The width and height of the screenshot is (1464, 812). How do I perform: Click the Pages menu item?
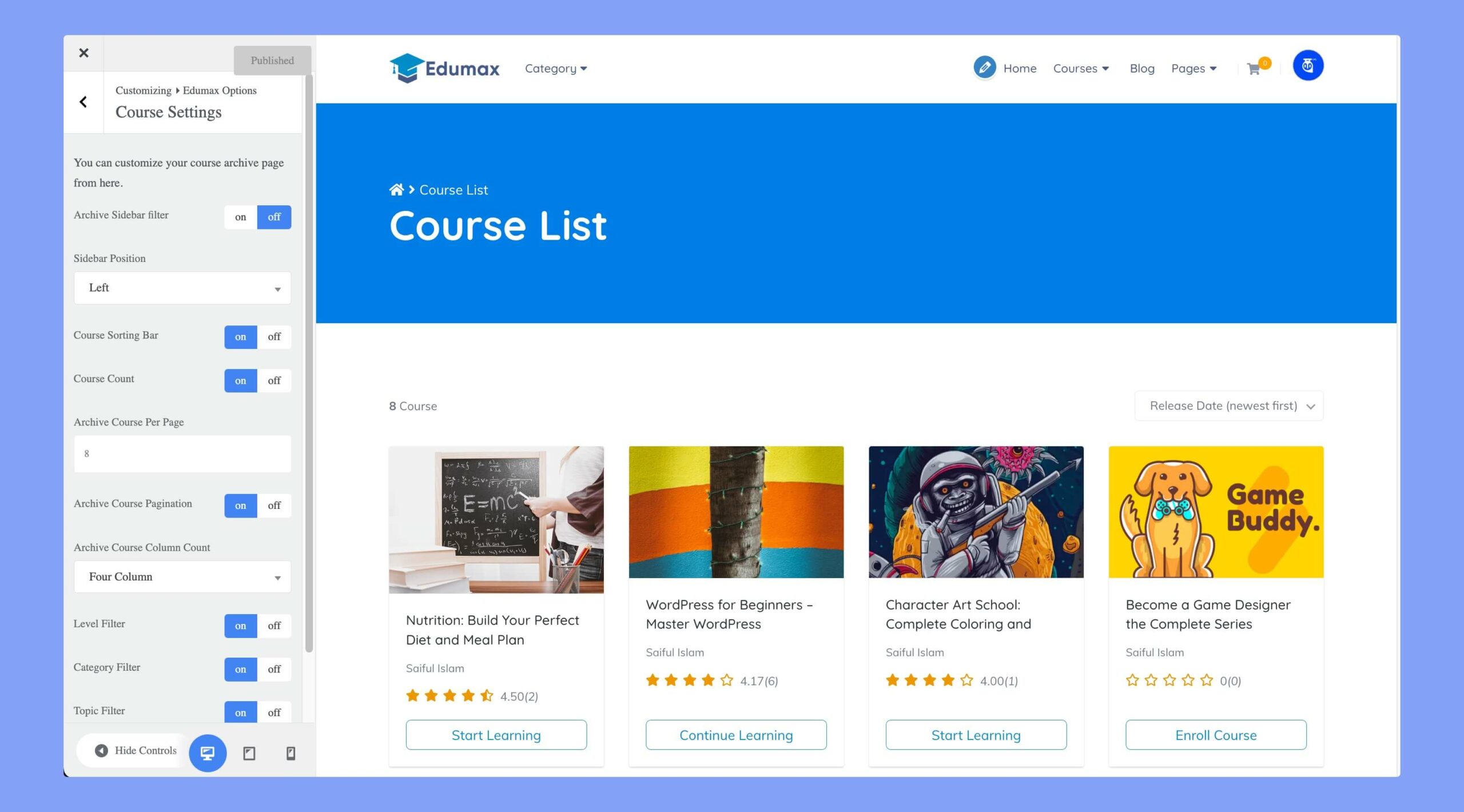(x=1193, y=67)
